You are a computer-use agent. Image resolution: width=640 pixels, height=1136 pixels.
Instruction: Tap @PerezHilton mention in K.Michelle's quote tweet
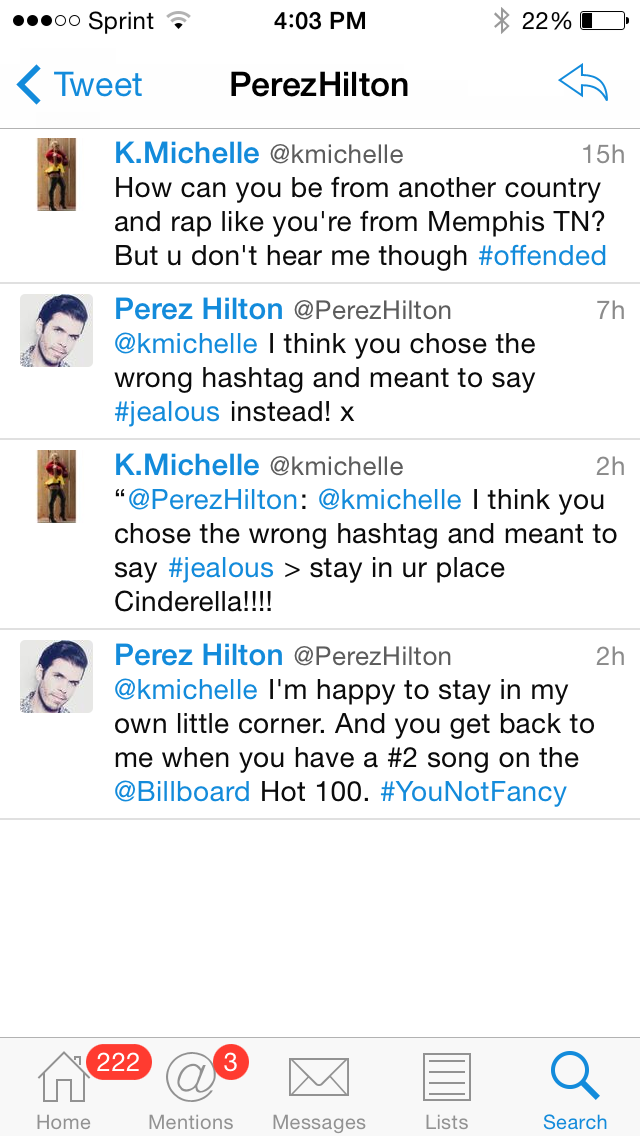213,500
